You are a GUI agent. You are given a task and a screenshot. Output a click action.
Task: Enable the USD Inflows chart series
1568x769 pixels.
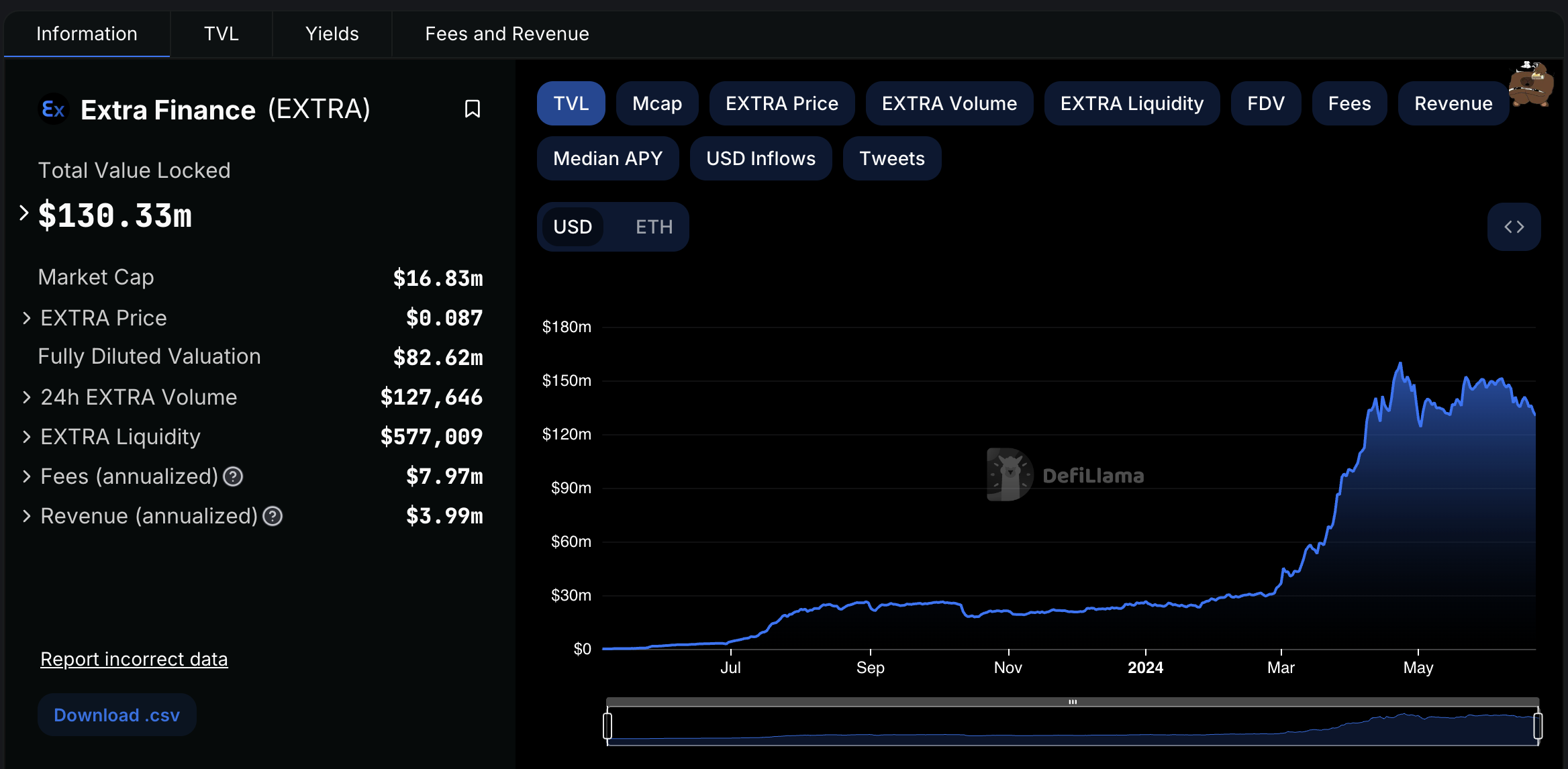click(x=761, y=158)
